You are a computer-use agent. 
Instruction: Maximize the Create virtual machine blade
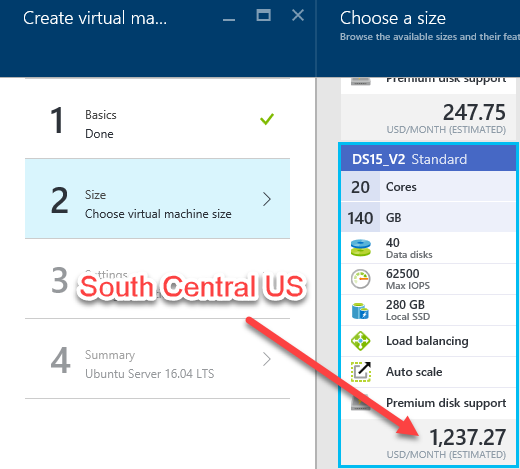[263, 15]
